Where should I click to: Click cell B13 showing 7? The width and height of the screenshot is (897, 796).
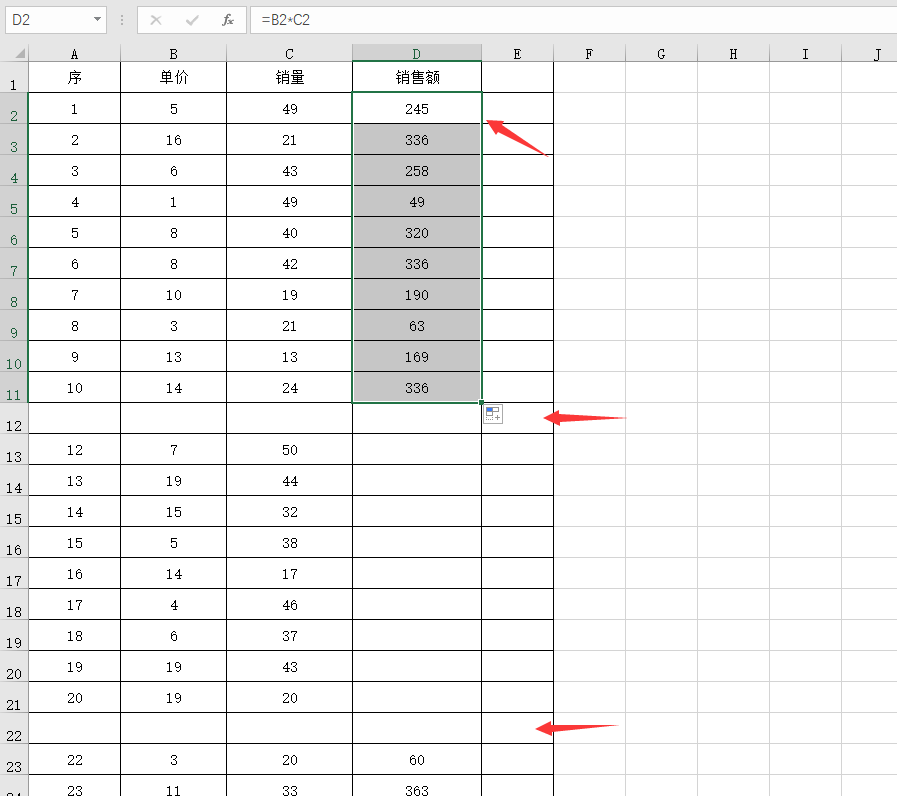click(x=173, y=450)
